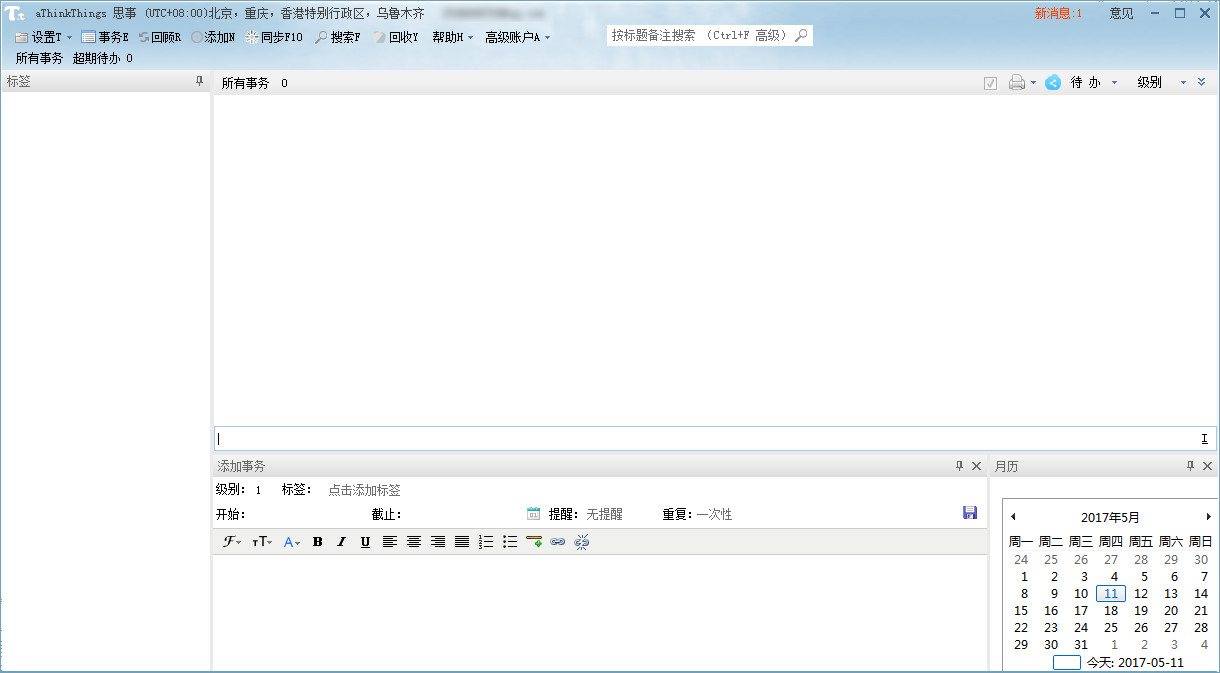Select May 11 in calendar
The image size is (1220, 673).
[1111, 594]
